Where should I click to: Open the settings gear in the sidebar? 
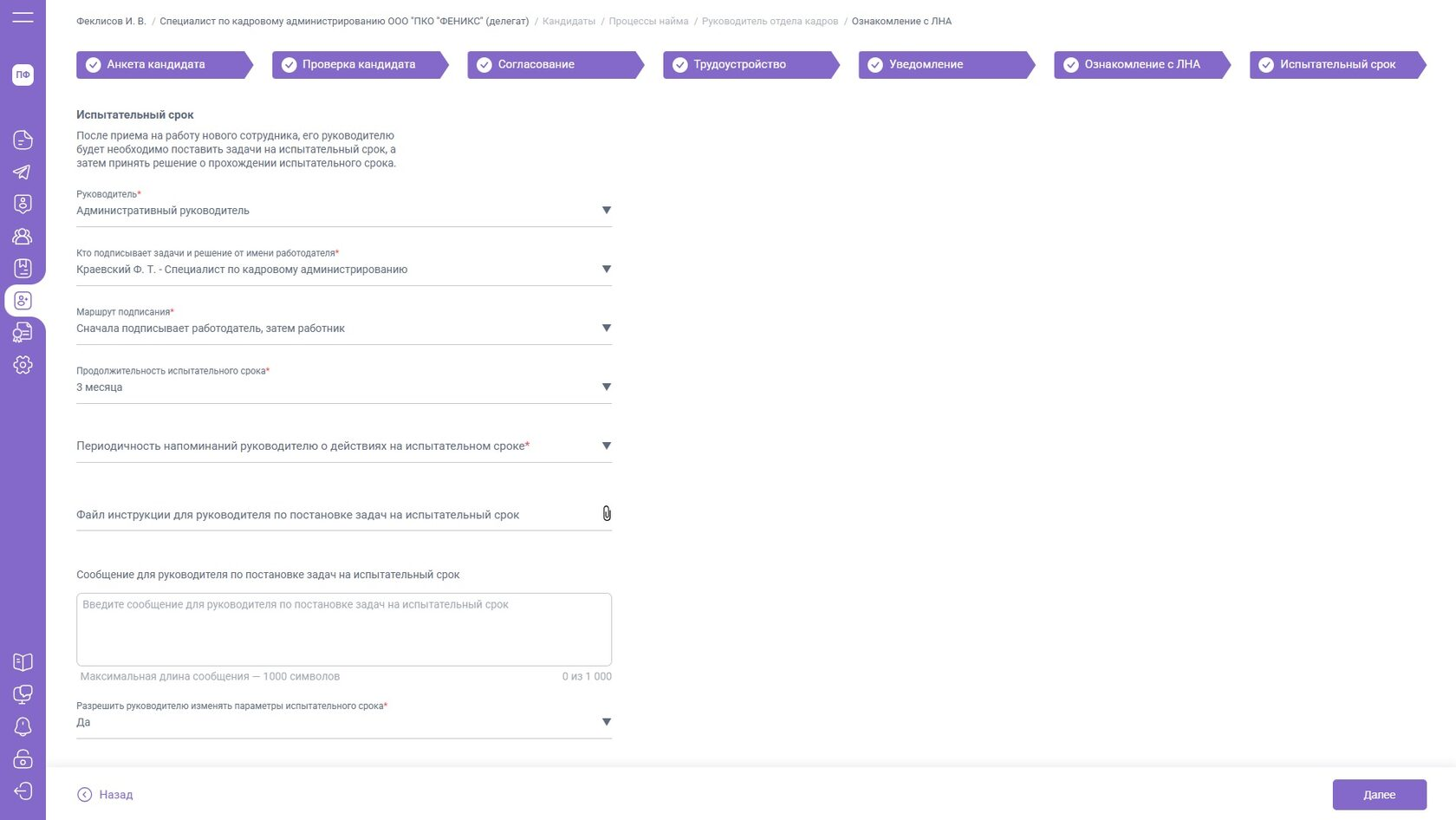point(23,365)
